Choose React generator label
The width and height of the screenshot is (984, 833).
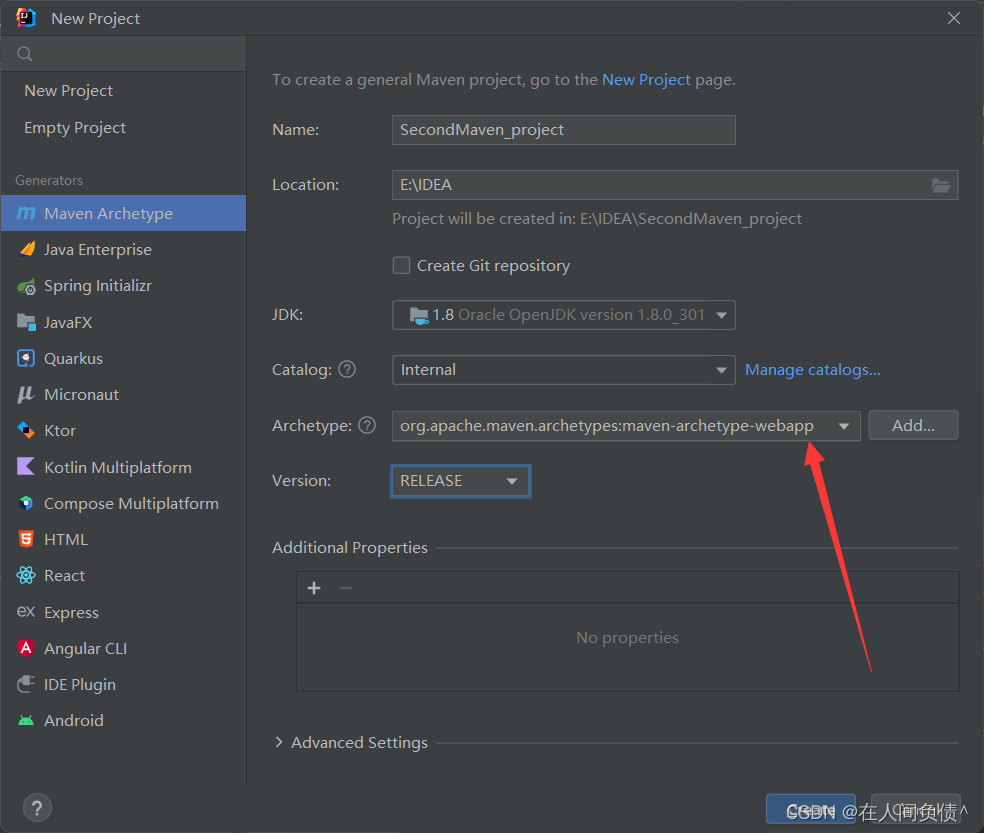click(x=65, y=576)
